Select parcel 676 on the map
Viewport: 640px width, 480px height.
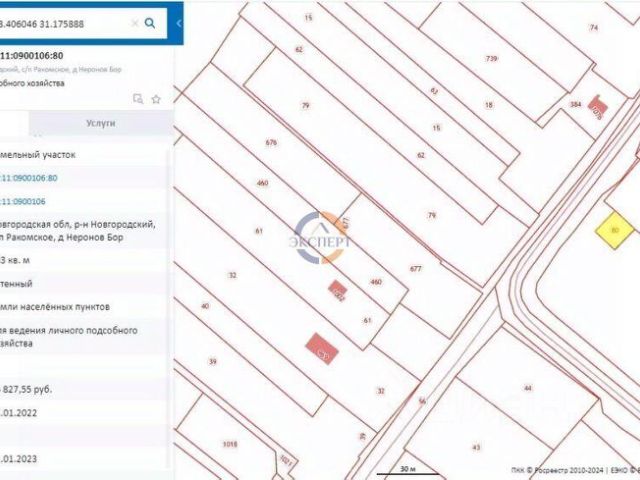coord(271,142)
